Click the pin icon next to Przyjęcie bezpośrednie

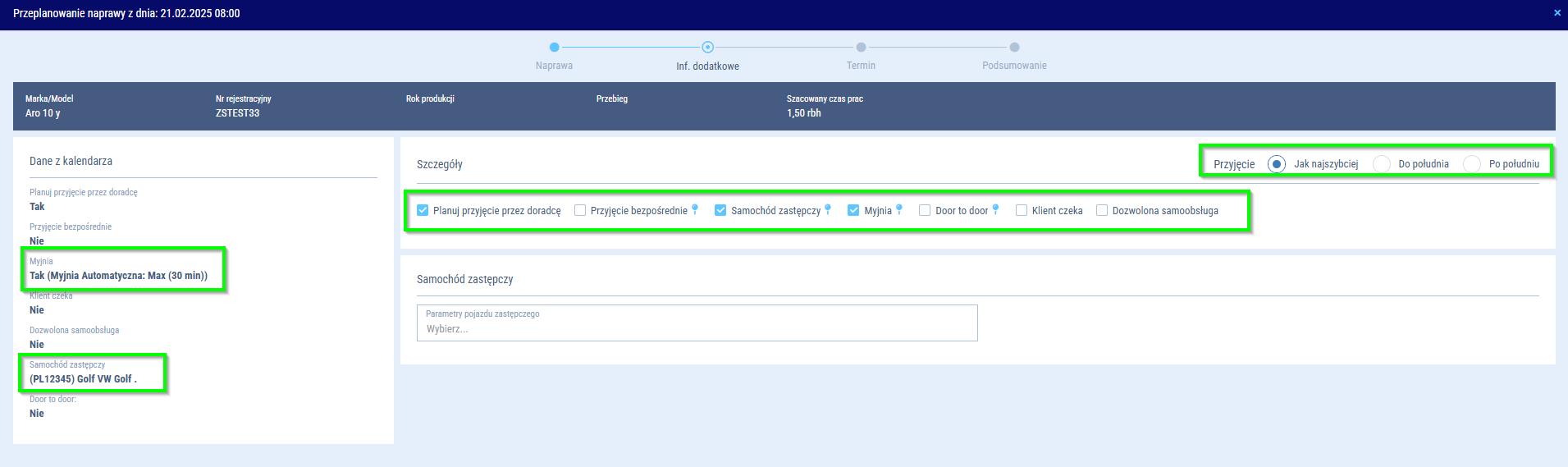click(x=695, y=209)
